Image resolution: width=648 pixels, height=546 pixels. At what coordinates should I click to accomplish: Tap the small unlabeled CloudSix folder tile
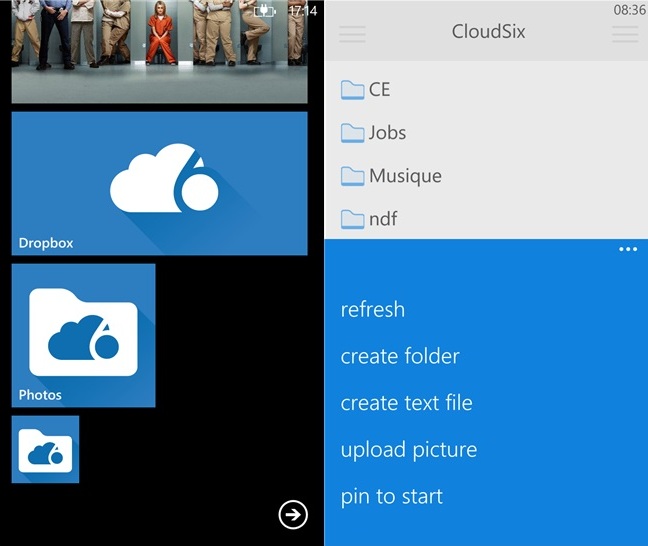coord(45,449)
